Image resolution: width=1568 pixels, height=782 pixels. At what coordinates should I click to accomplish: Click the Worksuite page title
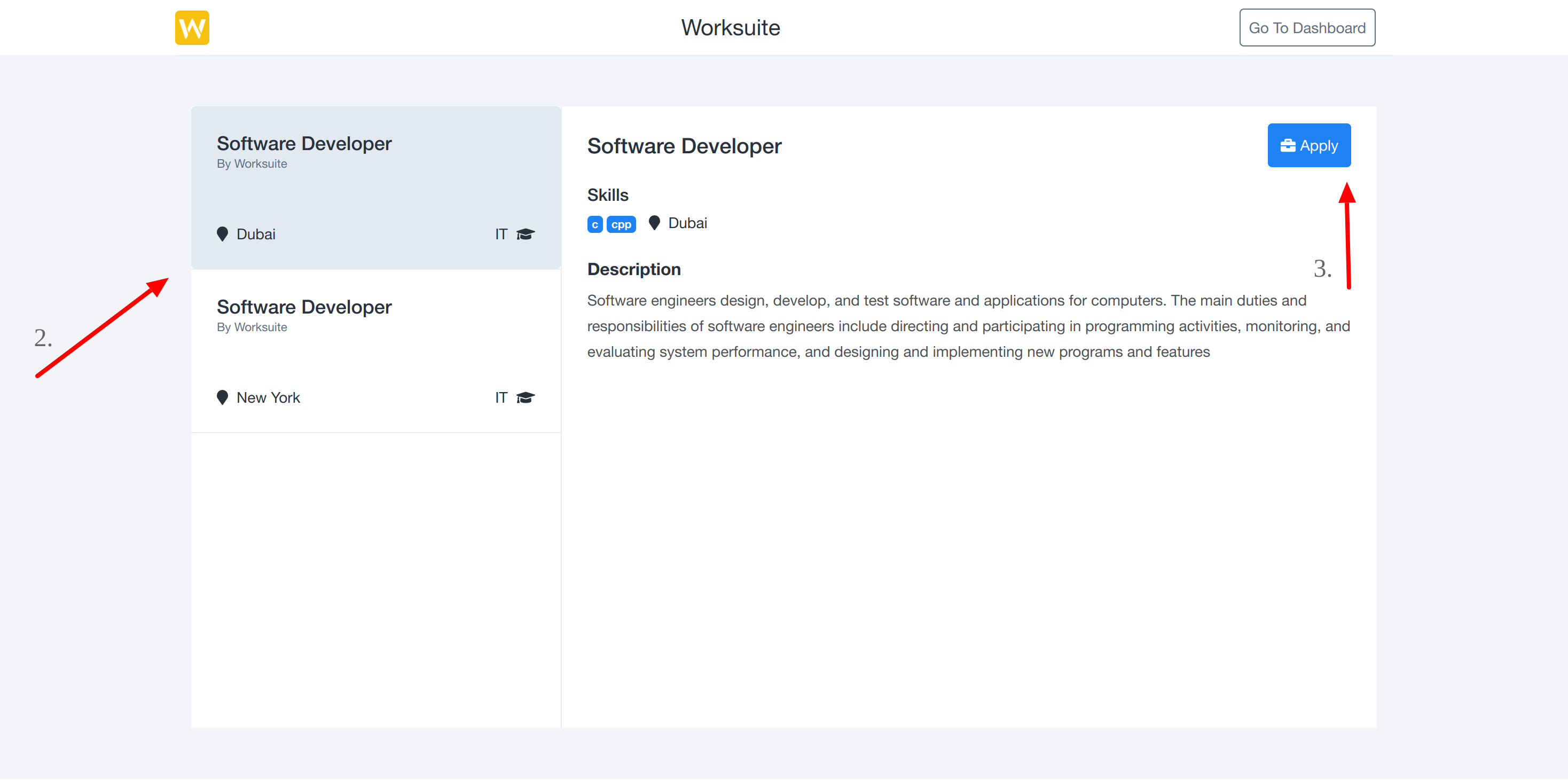point(730,28)
